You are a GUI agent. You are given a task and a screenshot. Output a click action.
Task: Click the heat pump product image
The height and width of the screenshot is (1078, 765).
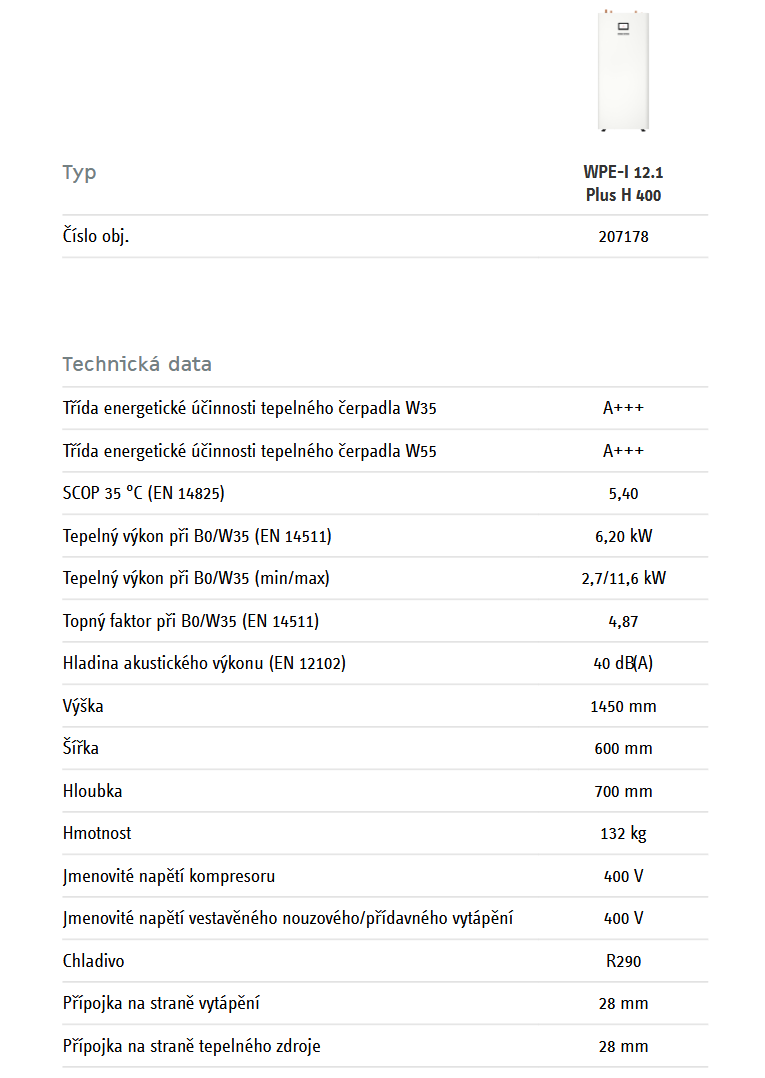[x=623, y=69]
